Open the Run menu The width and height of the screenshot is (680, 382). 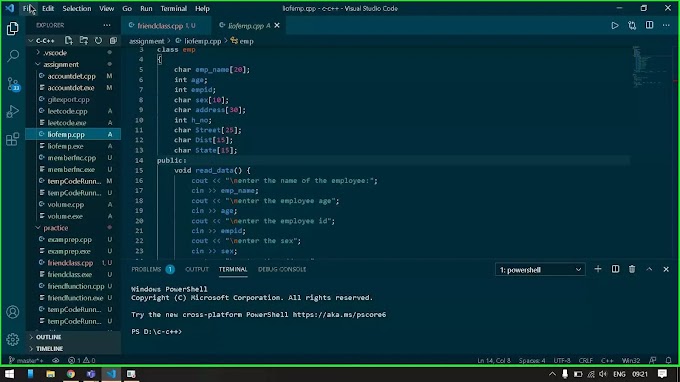tap(146, 8)
